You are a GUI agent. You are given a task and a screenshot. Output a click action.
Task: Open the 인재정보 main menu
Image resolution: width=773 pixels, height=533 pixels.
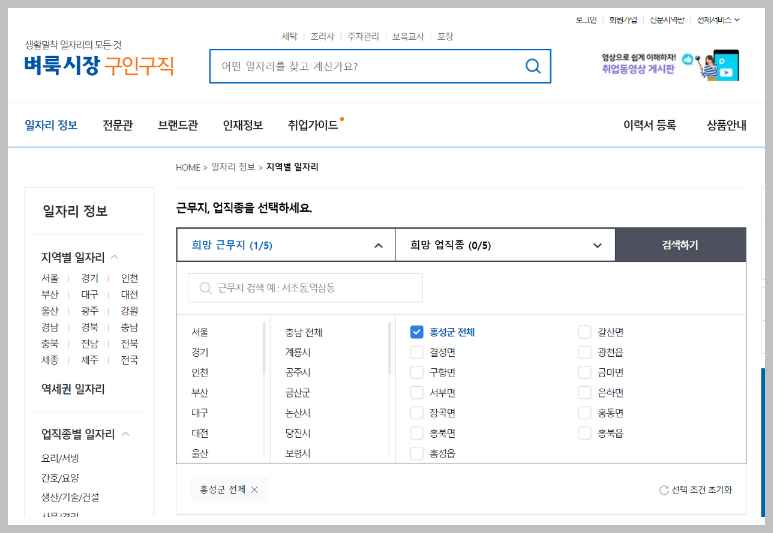point(243,125)
